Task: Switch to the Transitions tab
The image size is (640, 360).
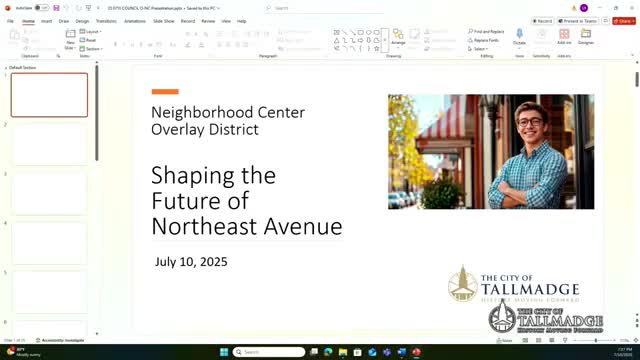Action: click(x=106, y=21)
